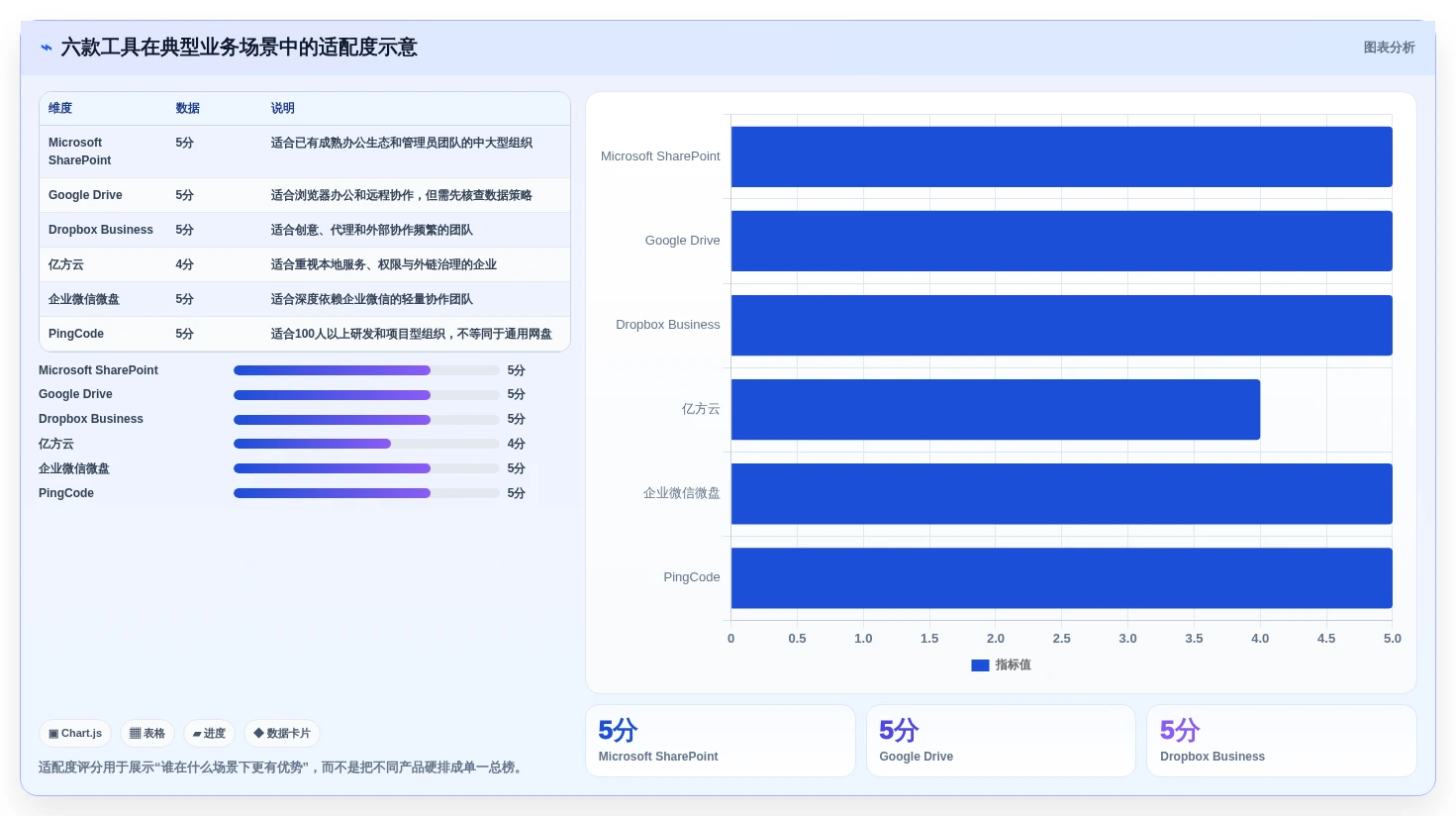This screenshot has height=816, width=1456.
Task: Click 企业微信微盘 progress bar
Action: [x=366, y=468]
